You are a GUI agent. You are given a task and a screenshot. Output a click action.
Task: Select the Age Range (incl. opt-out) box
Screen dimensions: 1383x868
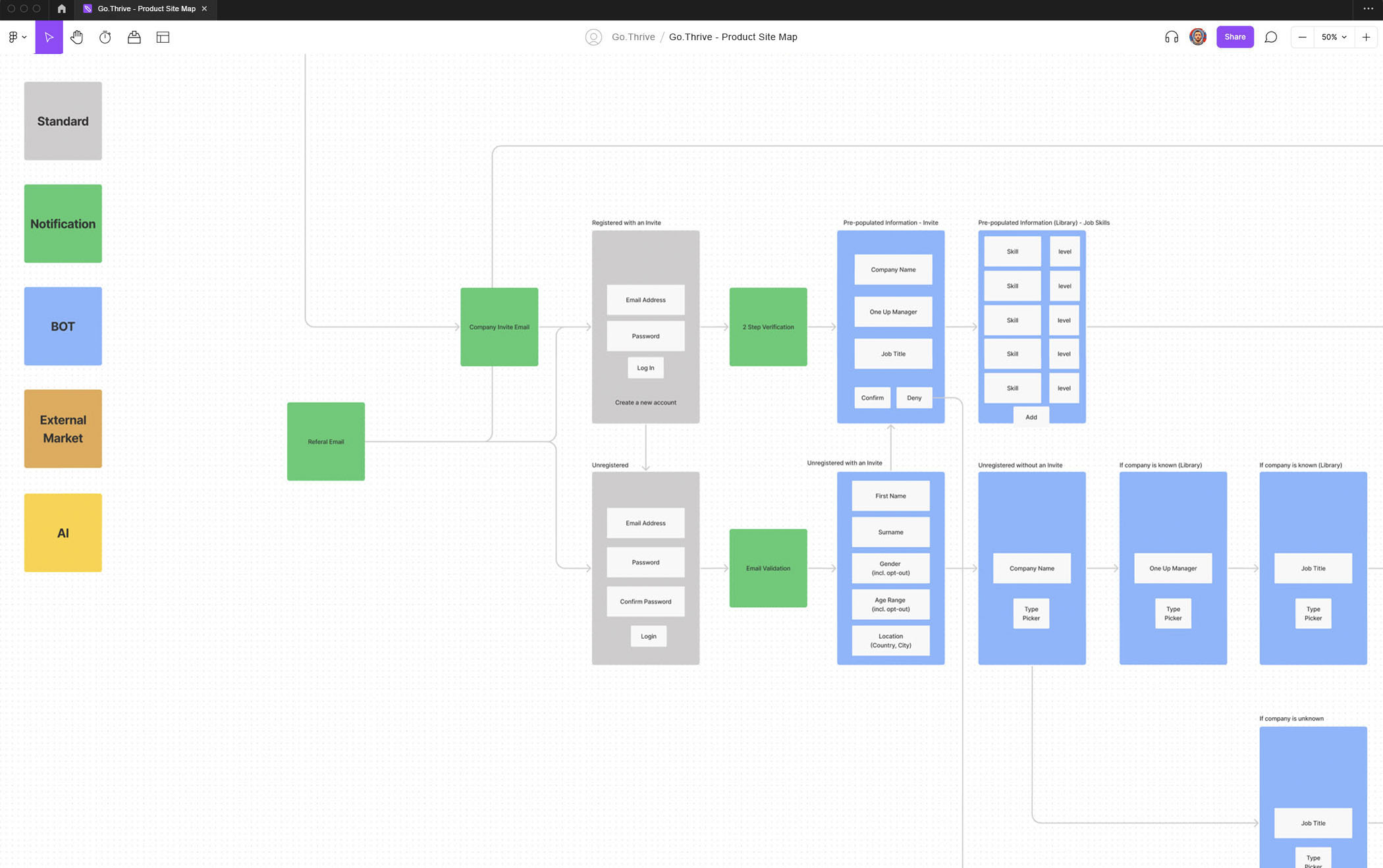coord(890,605)
